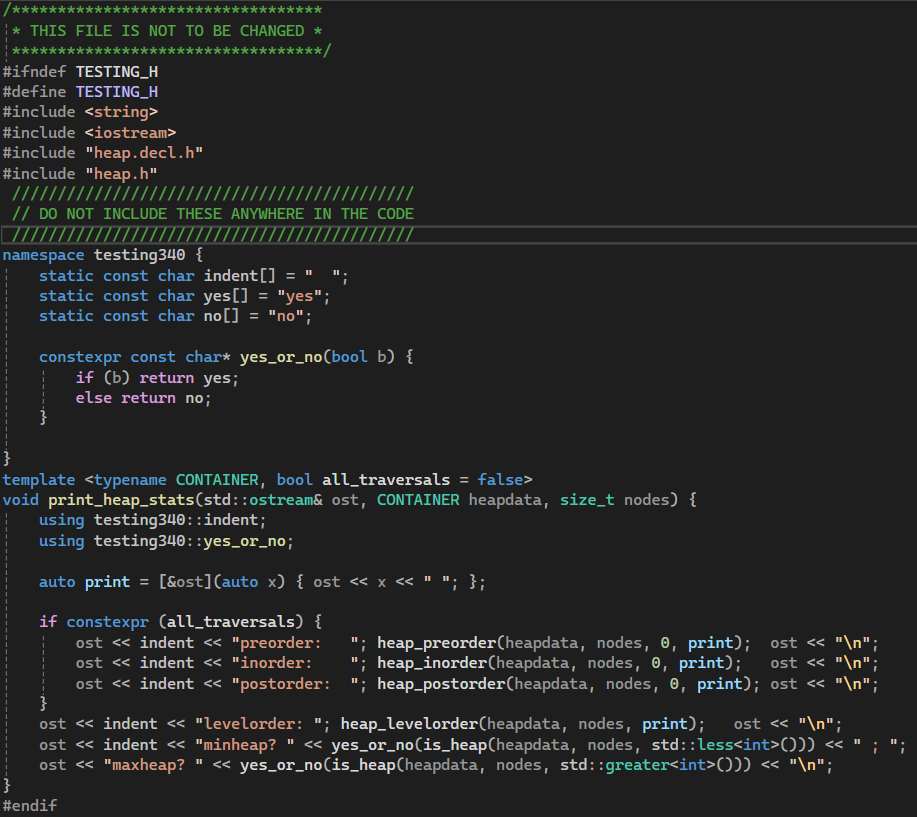Image resolution: width=917 pixels, height=817 pixels.
Task: Click the '[&ost]' lambda capture
Action: pos(185,582)
